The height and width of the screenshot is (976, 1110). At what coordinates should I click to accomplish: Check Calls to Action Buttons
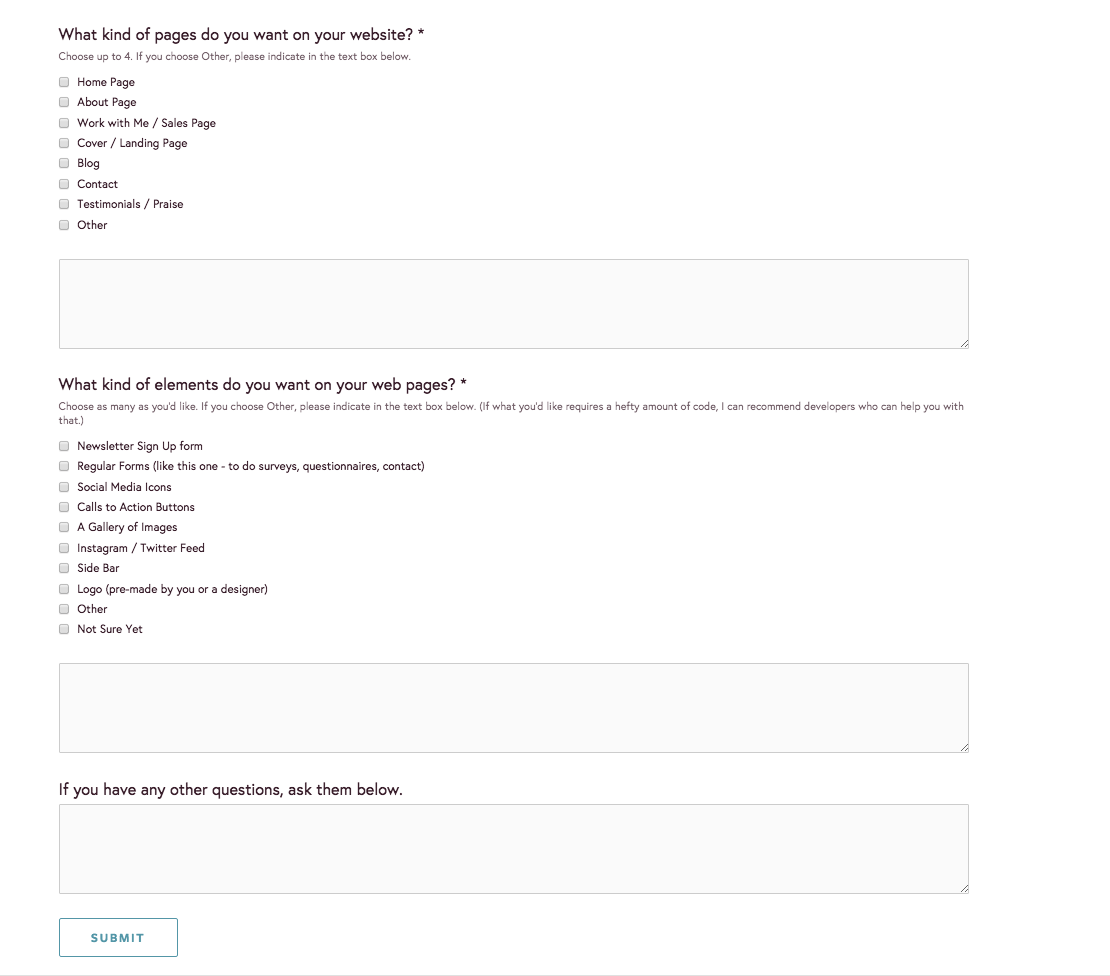(x=64, y=507)
